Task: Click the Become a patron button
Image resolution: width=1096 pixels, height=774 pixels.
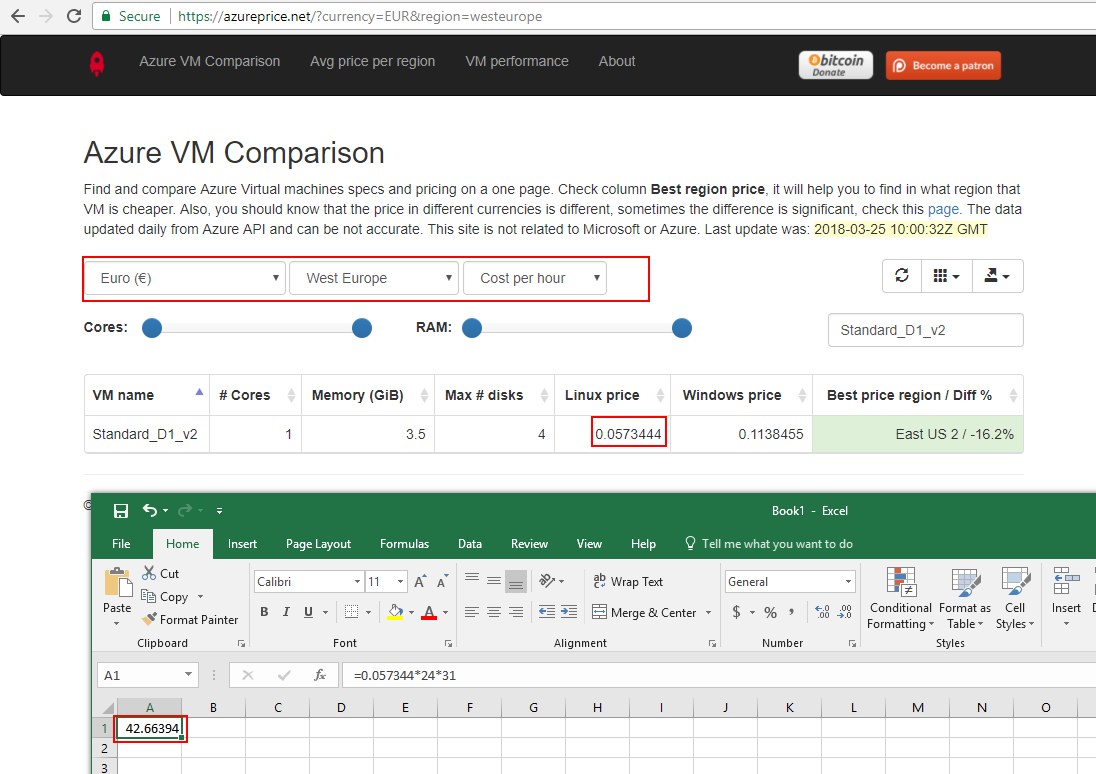Action: 943,66
